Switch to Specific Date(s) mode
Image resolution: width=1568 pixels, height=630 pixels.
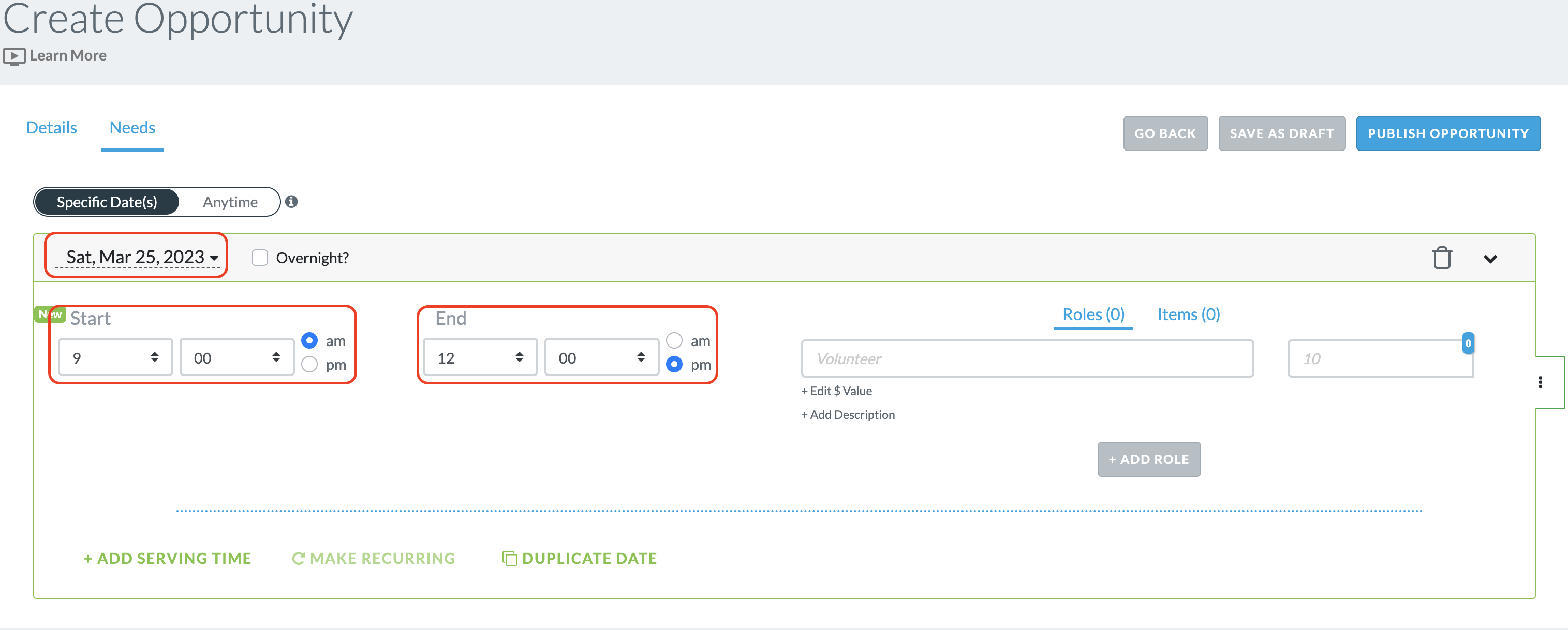coord(107,202)
